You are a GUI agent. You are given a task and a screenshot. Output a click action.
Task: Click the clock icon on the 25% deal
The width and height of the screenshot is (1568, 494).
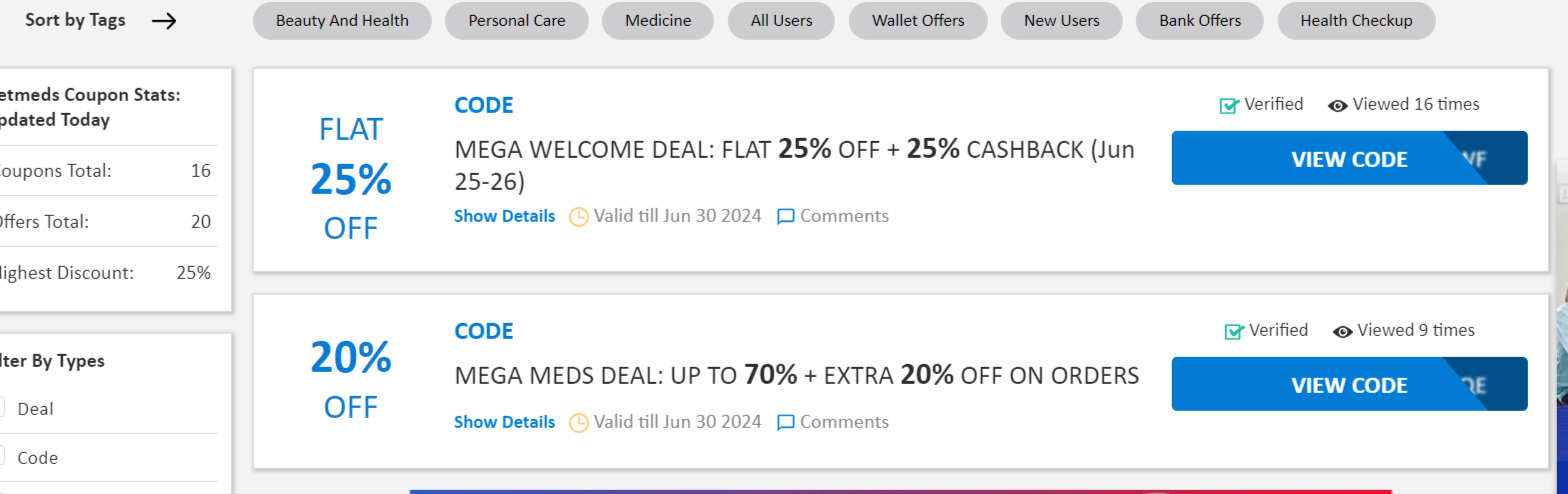click(x=579, y=216)
